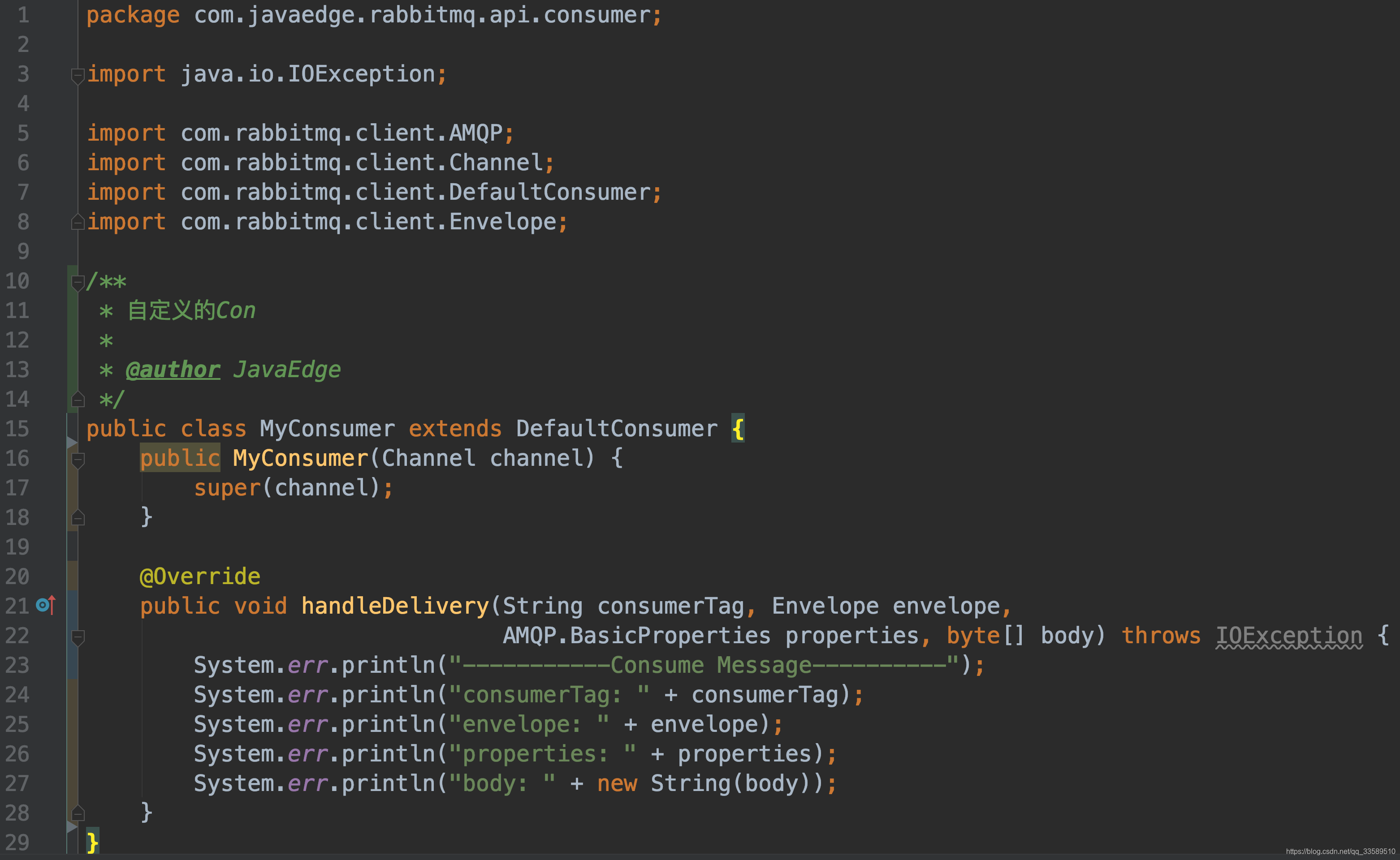Click the line number 15 in the gutter
Viewport: 1400px width, 860px height.
(17, 429)
